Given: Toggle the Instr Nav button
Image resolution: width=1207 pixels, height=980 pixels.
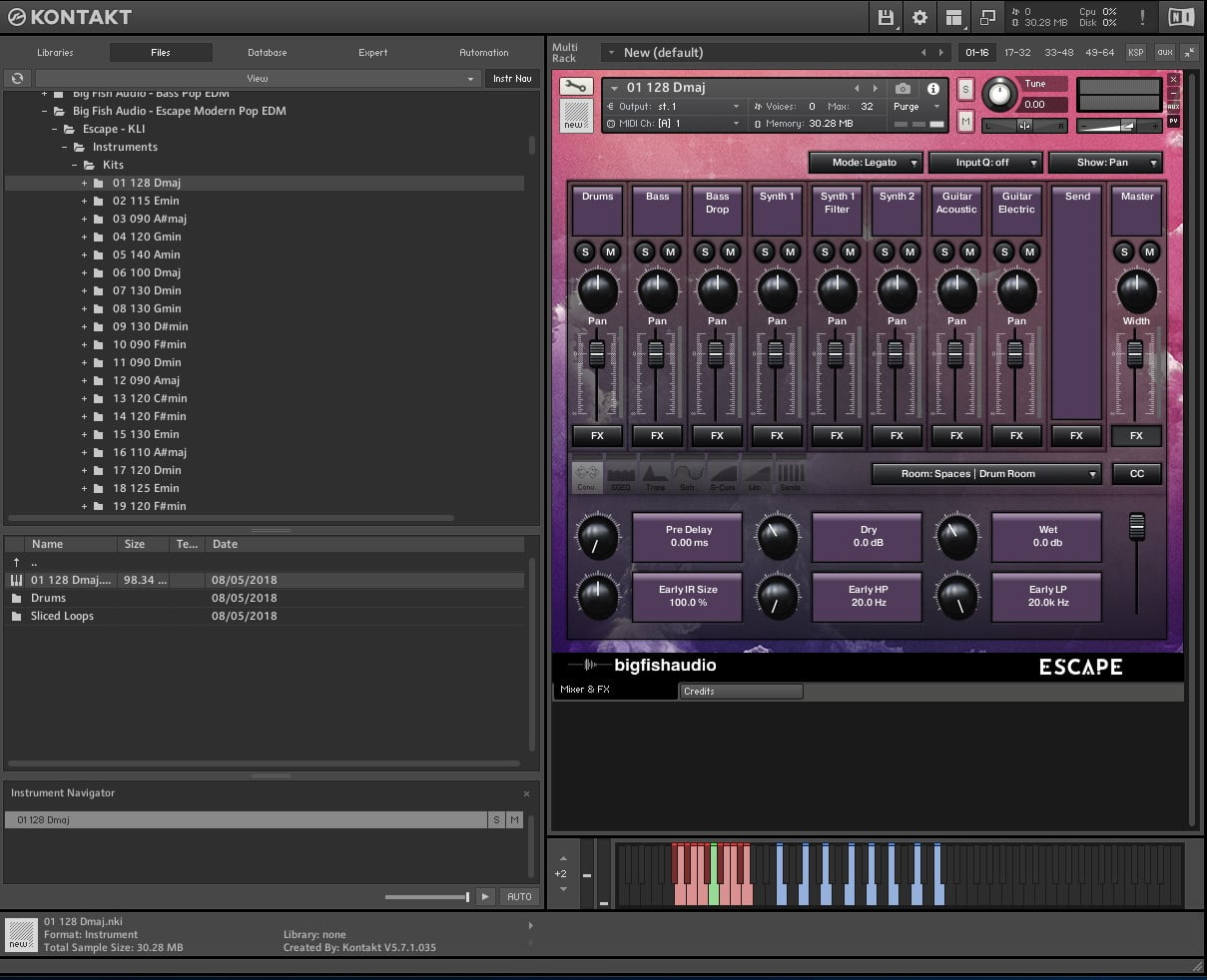Looking at the screenshot, I should (x=512, y=78).
